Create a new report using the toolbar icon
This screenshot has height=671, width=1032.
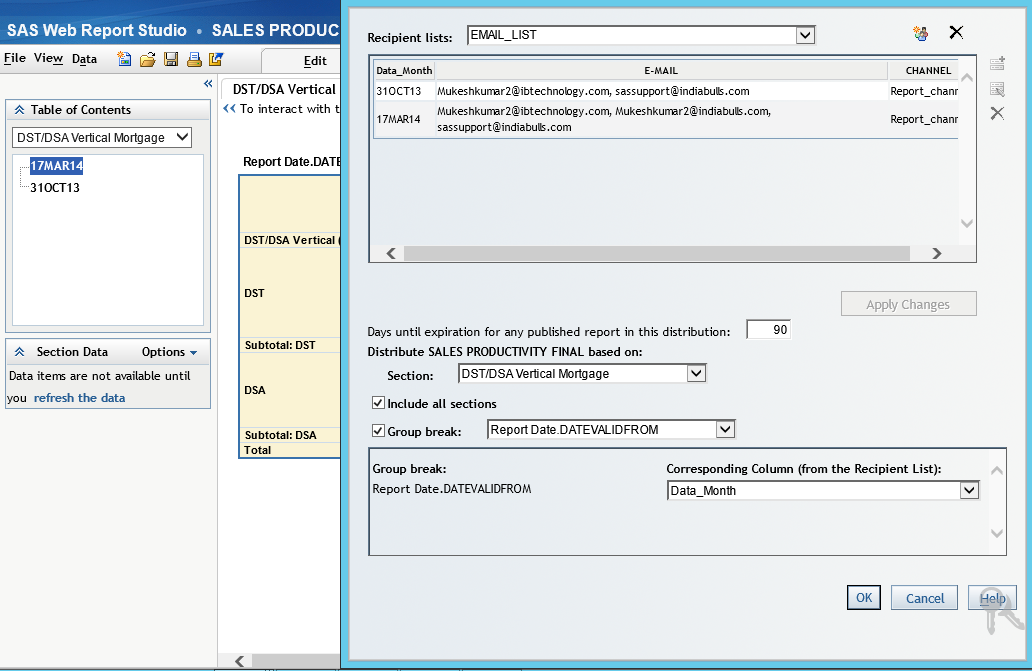tap(123, 60)
